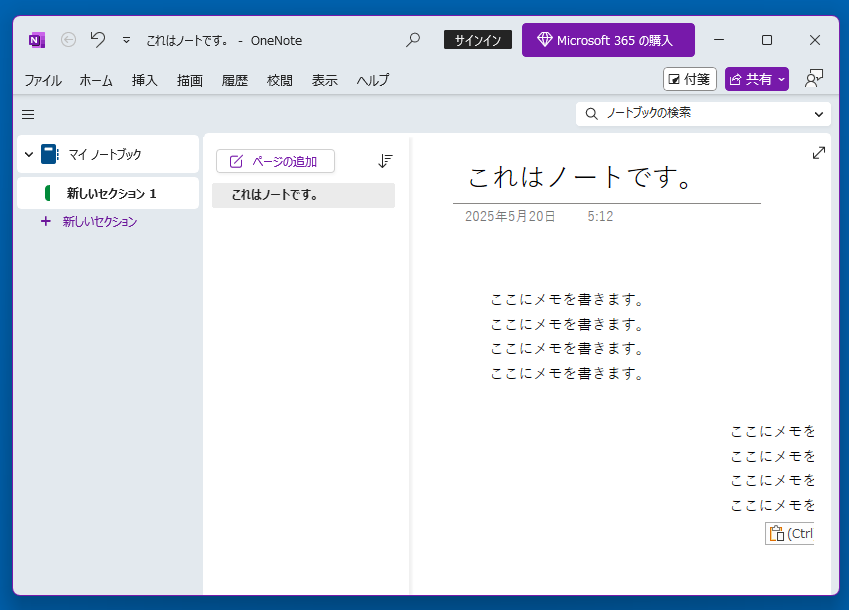849x610 pixels.
Task: Open the 共有 share dropdown
Action: tap(756, 79)
